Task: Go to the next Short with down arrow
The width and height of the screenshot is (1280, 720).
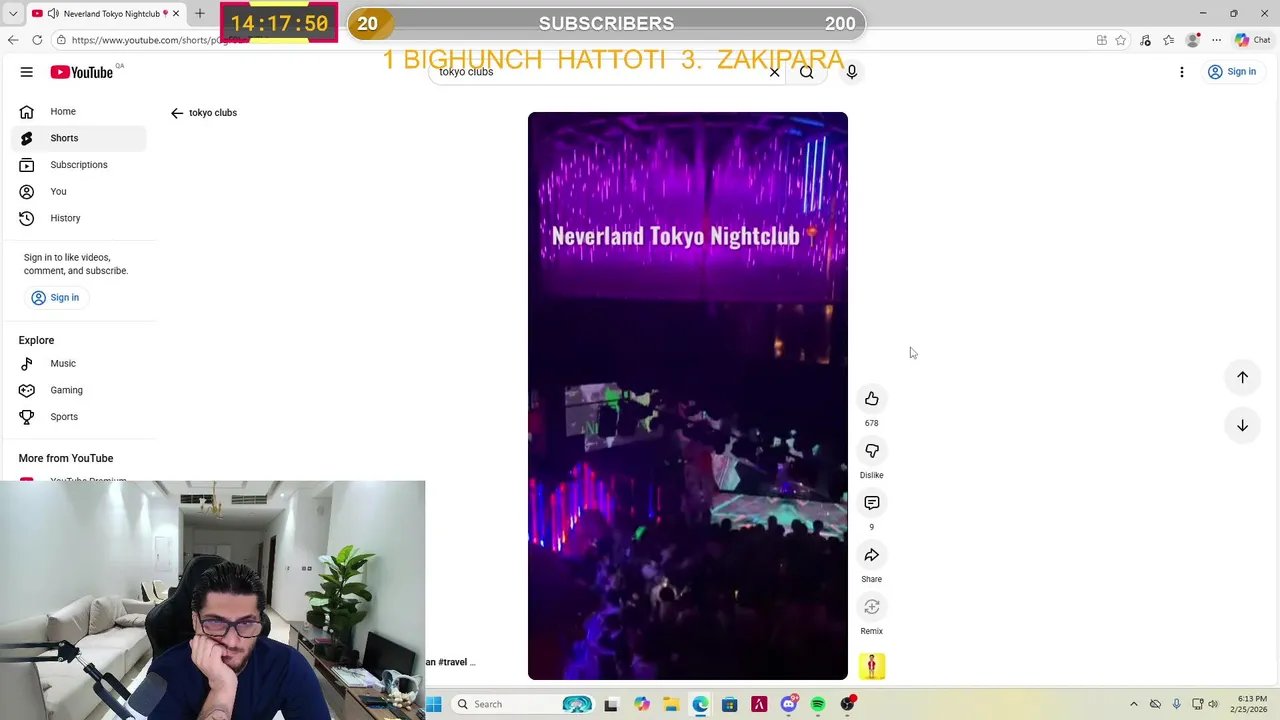Action: click(x=1242, y=425)
